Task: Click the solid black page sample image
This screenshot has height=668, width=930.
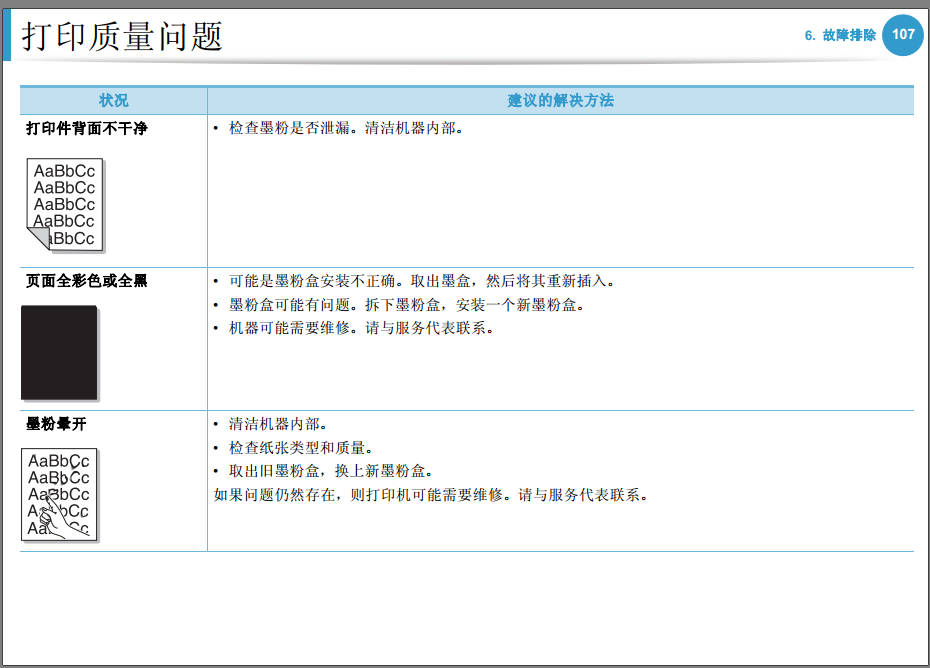Action: [60, 353]
